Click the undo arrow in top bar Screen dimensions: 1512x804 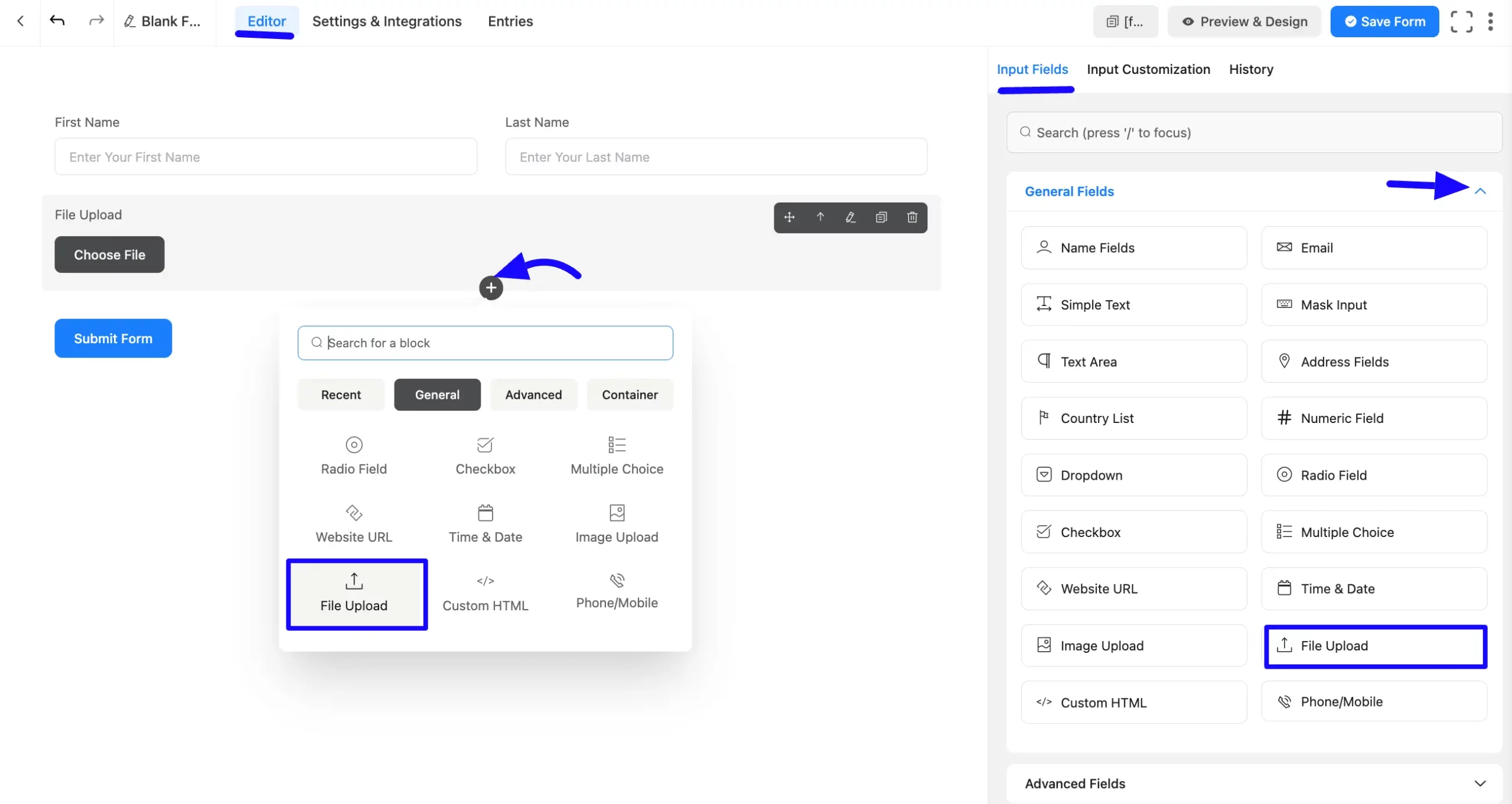pyautogui.click(x=57, y=21)
